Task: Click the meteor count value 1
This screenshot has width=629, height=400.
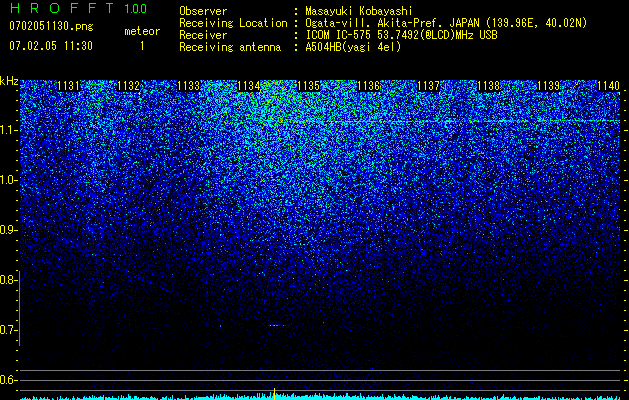Action: coord(142,46)
